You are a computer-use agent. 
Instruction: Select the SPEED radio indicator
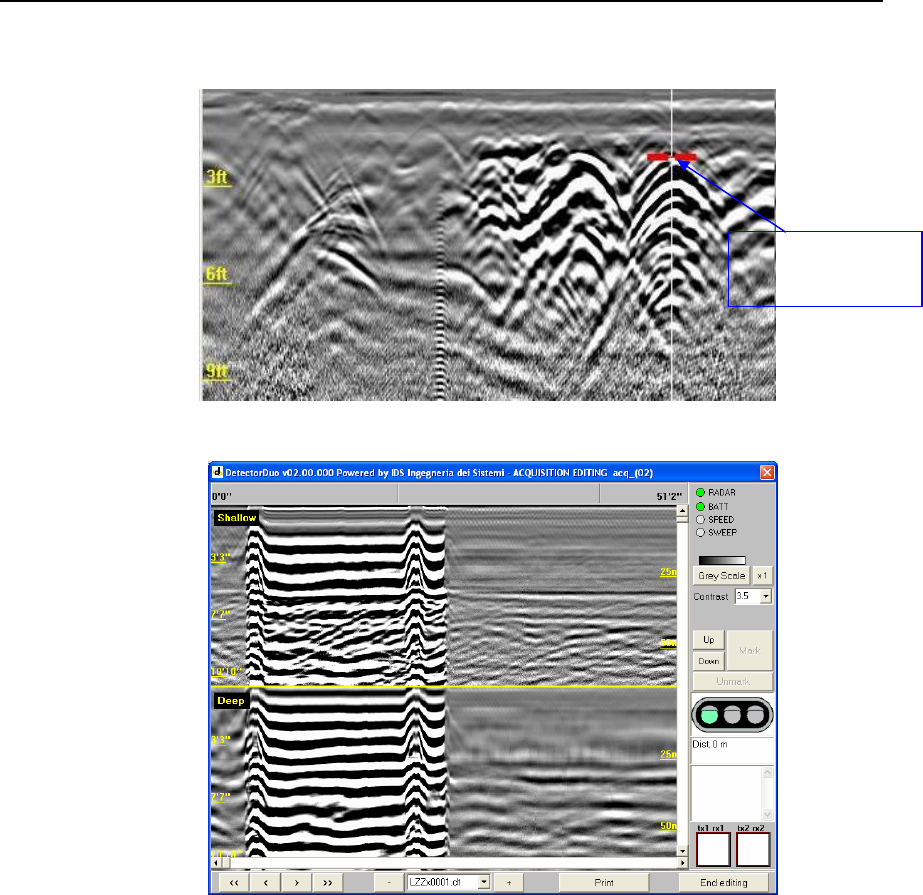(x=700, y=519)
